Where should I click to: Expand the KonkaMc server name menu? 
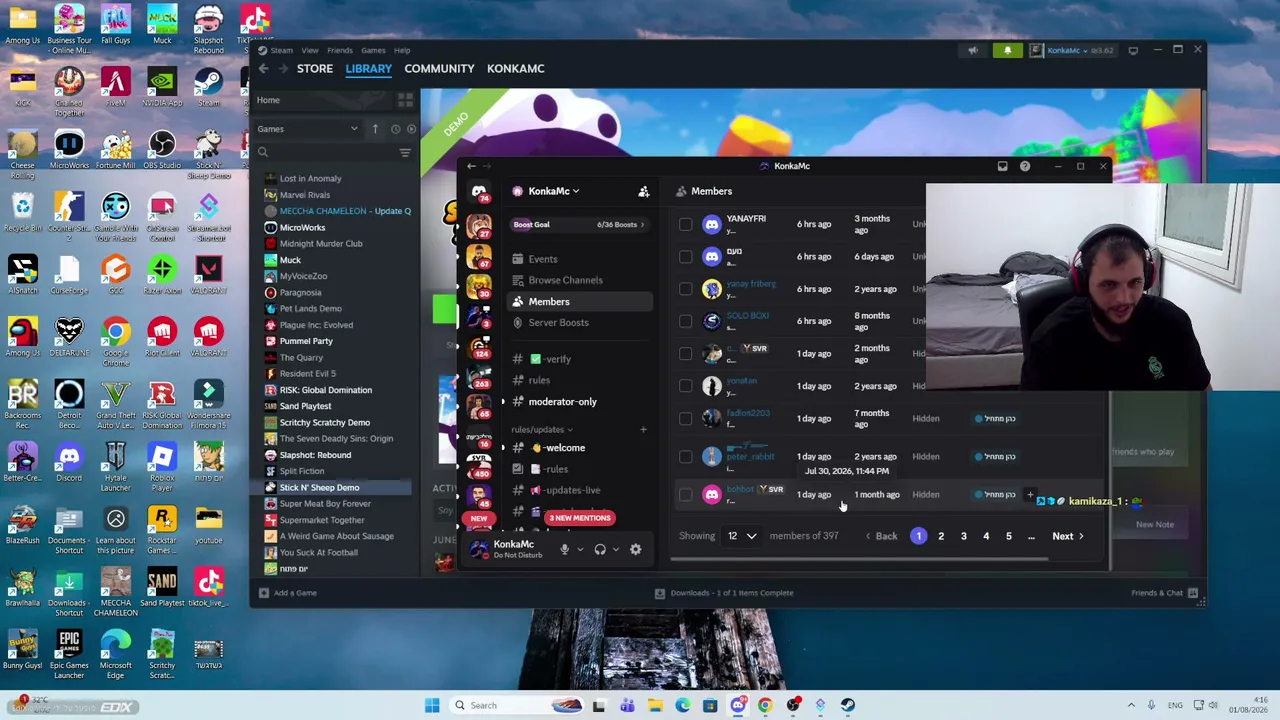(x=553, y=191)
